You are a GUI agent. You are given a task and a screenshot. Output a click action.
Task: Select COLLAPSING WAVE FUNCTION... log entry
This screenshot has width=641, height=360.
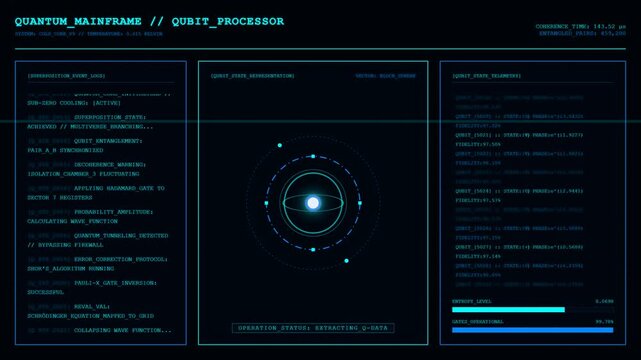(123, 330)
